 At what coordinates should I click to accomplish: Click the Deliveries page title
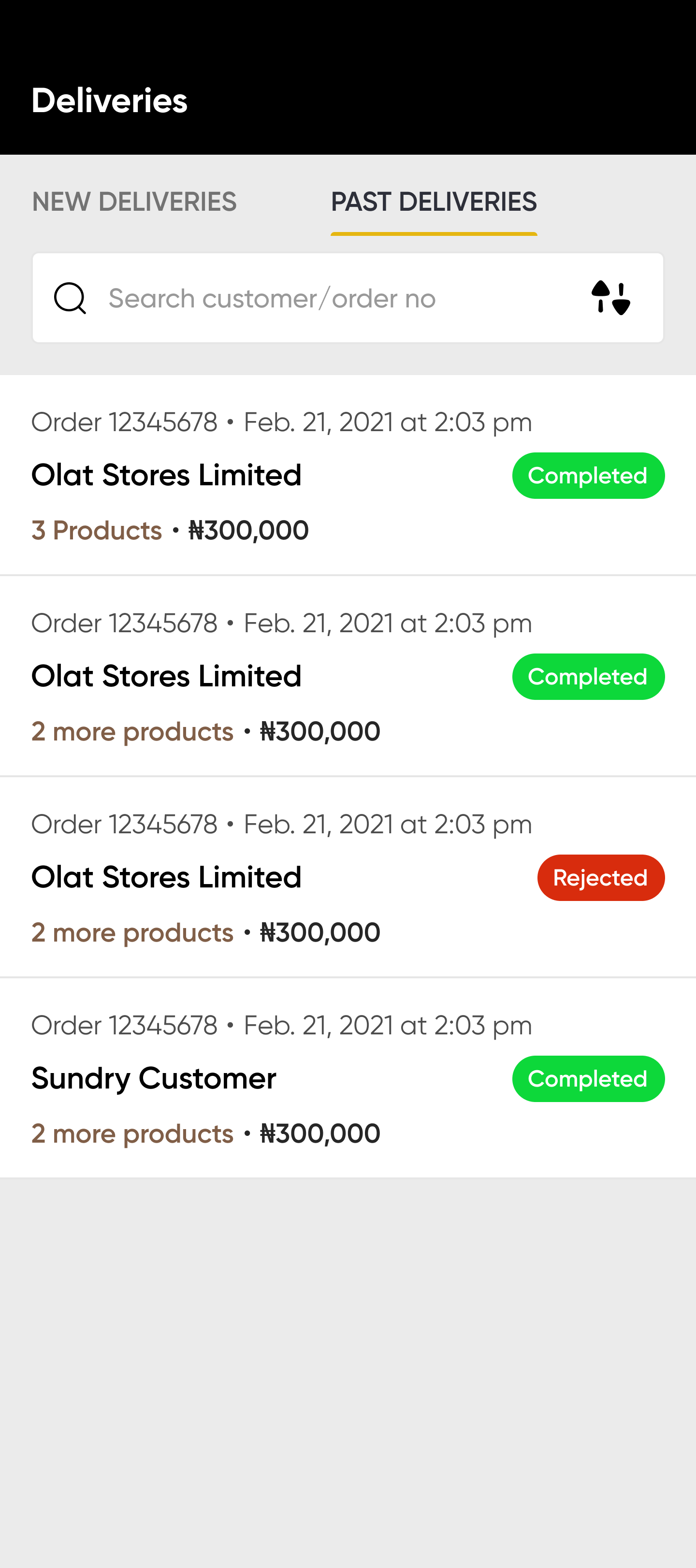click(110, 101)
